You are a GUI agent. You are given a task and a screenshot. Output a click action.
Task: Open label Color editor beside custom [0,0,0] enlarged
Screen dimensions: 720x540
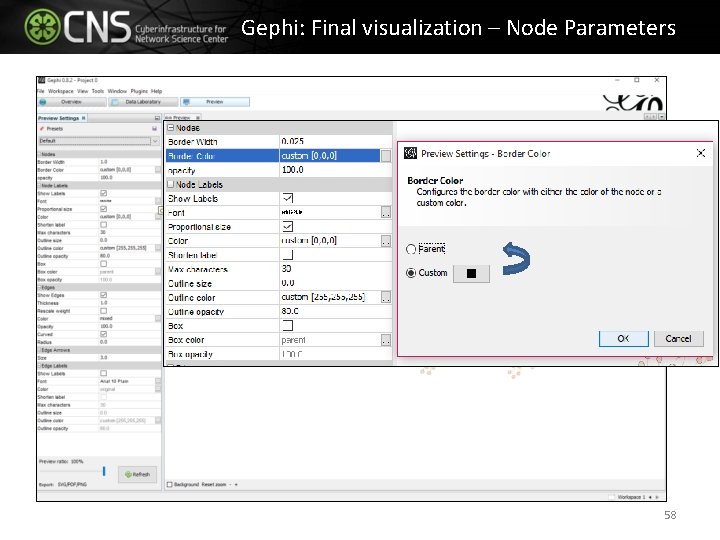pyautogui.click(x=386, y=241)
